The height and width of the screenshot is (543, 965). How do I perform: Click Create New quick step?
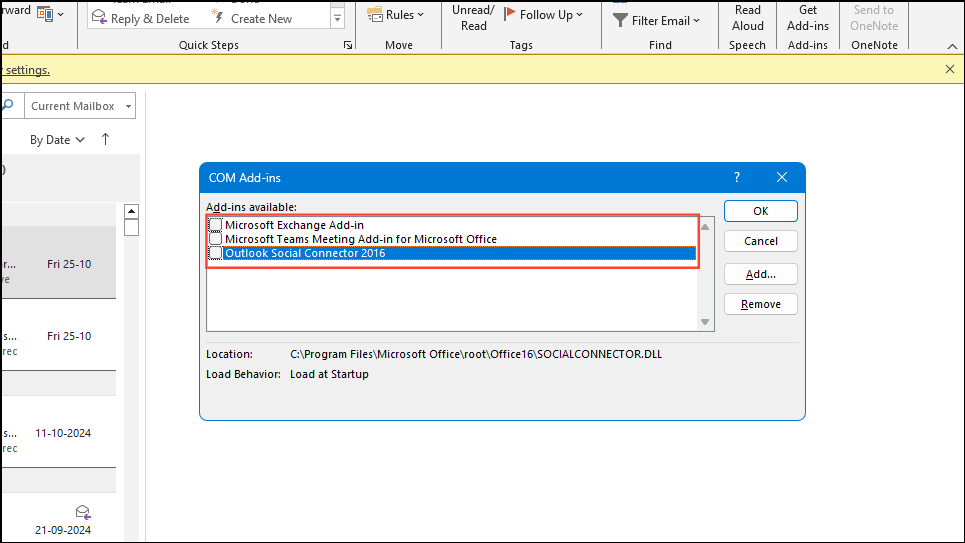[x=252, y=18]
